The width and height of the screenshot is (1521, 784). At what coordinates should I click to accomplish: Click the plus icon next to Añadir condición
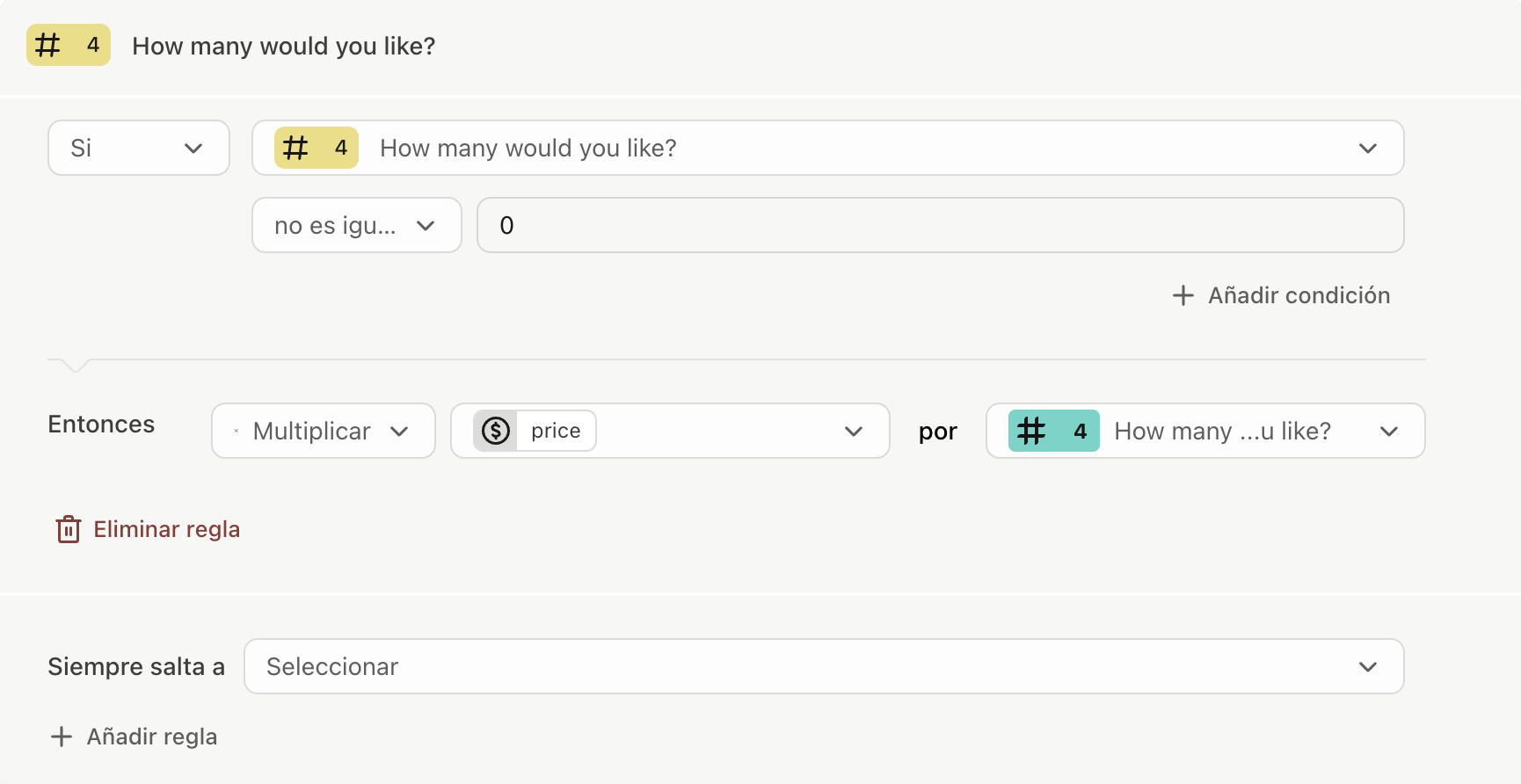(1183, 295)
